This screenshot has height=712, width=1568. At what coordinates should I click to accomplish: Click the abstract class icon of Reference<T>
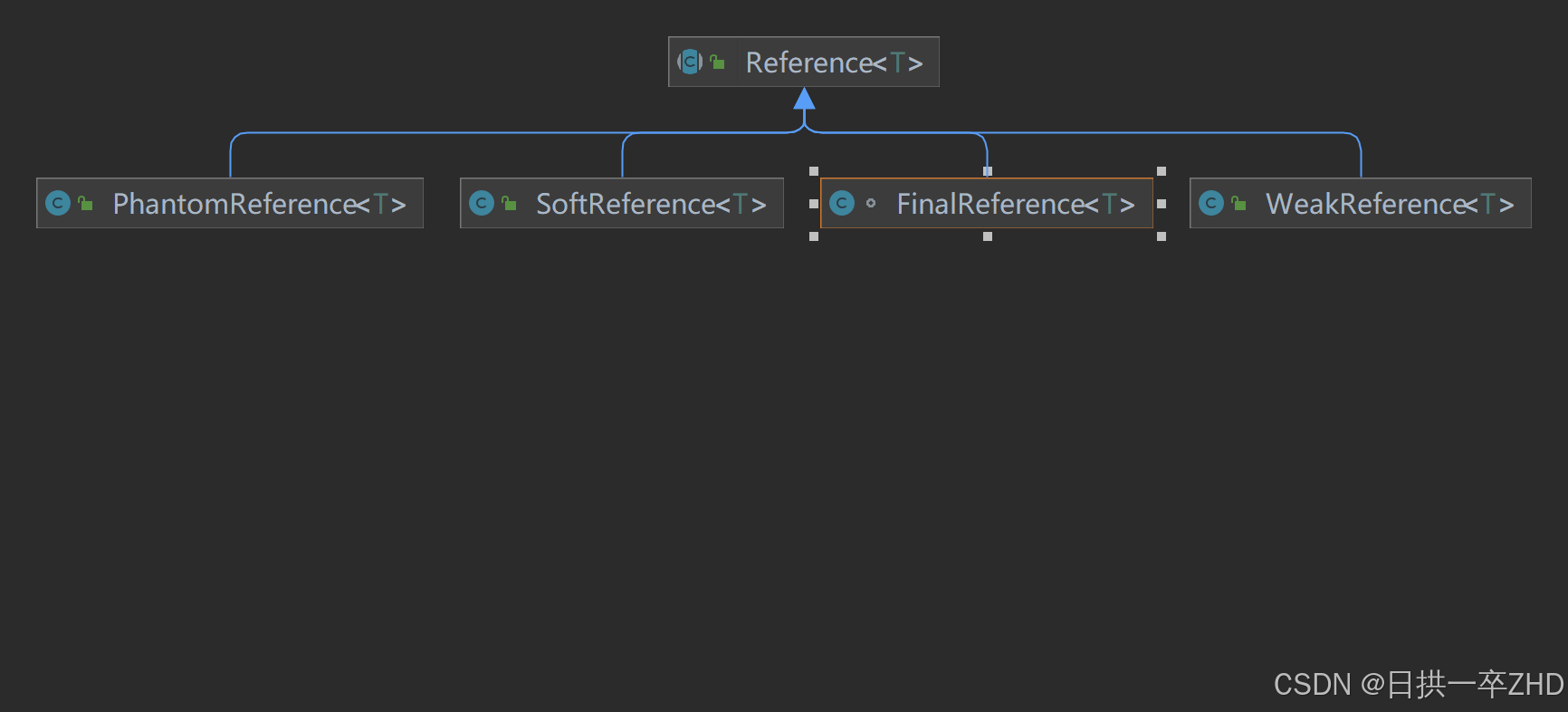pyautogui.click(x=690, y=62)
